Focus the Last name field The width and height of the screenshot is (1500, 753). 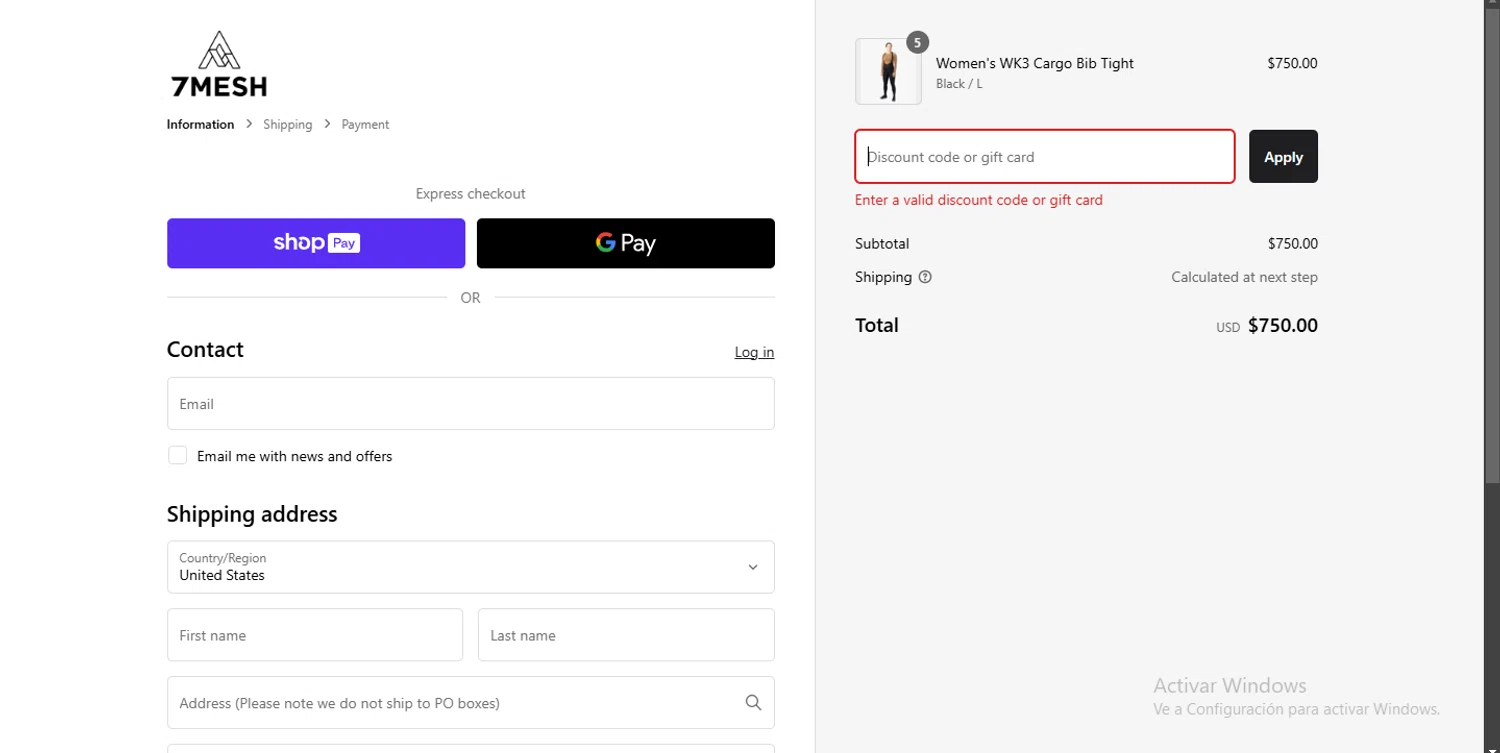(626, 635)
